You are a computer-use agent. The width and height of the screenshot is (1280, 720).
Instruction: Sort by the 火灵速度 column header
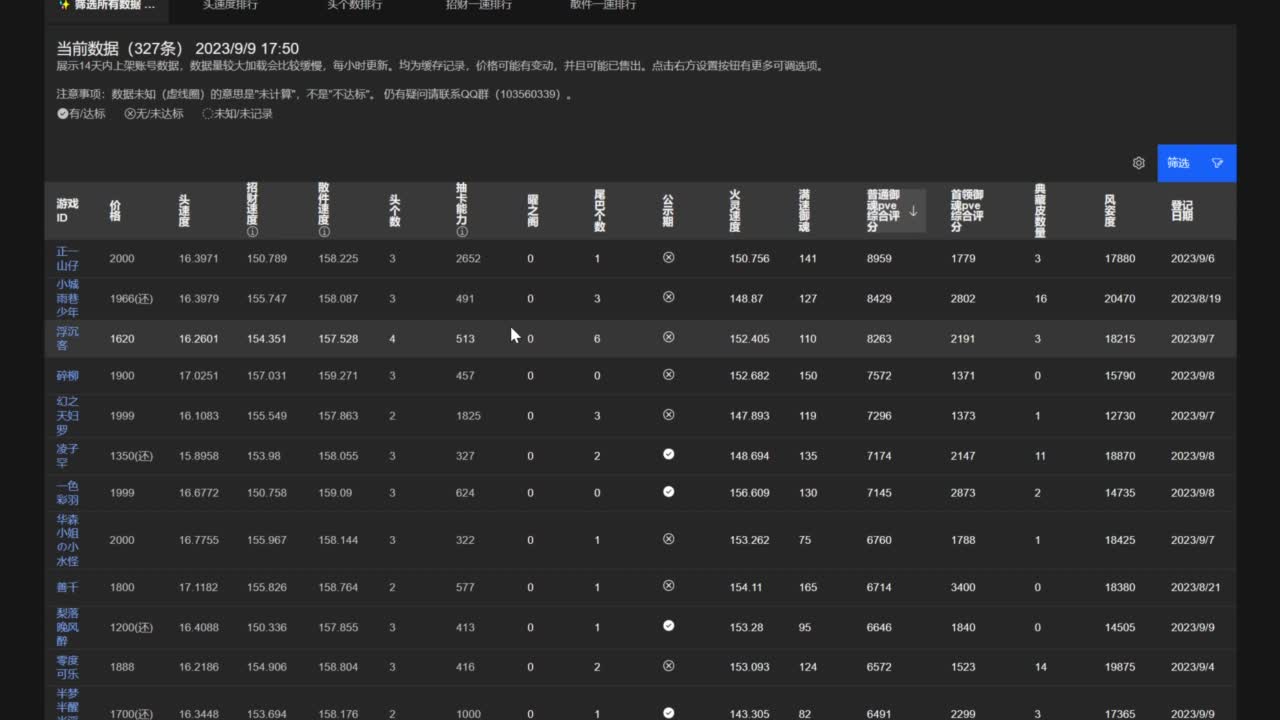735,211
